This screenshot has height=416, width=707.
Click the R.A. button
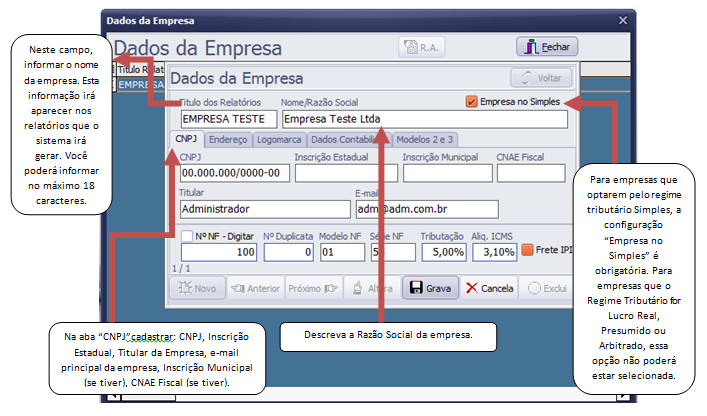click(422, 47)
